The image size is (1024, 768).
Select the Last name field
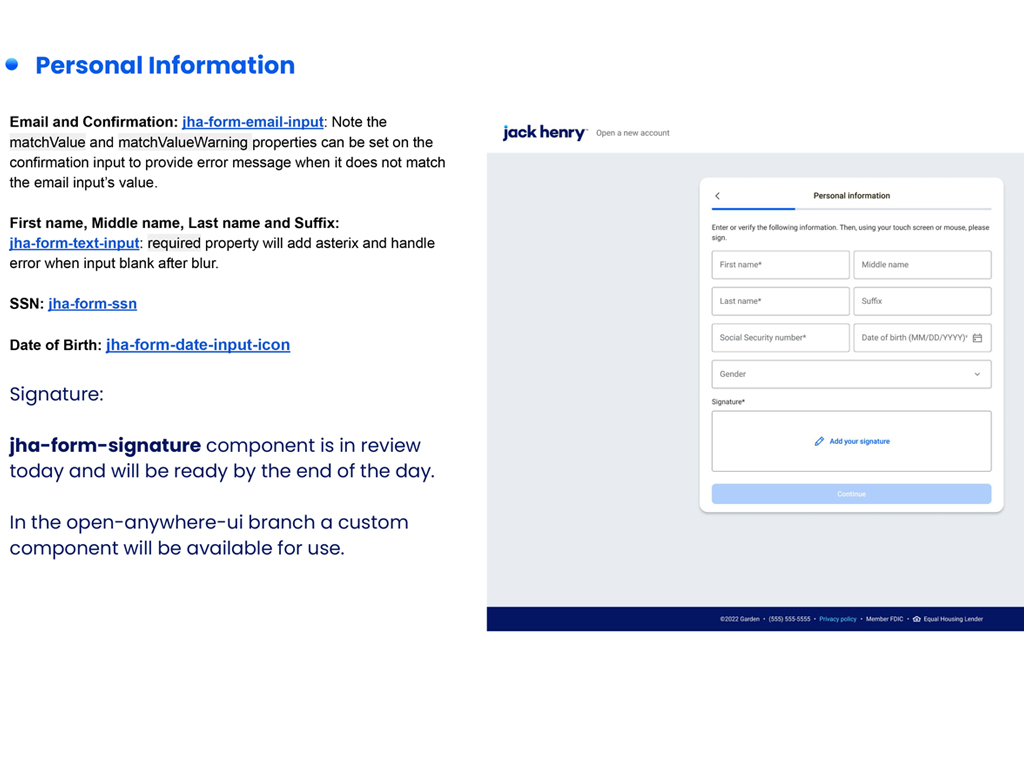[x=780, y=301]
